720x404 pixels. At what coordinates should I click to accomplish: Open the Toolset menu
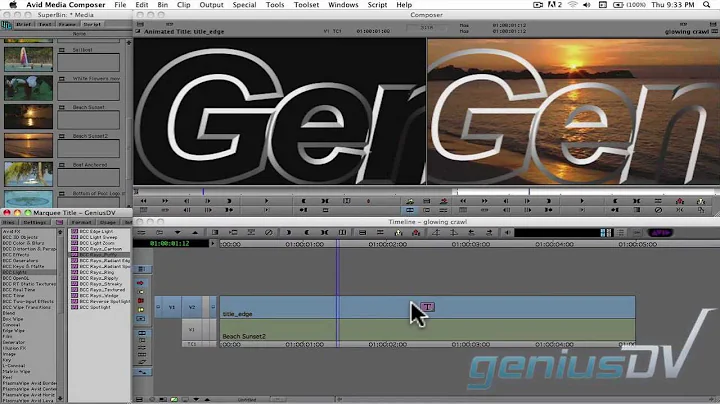tap(306, 5)
